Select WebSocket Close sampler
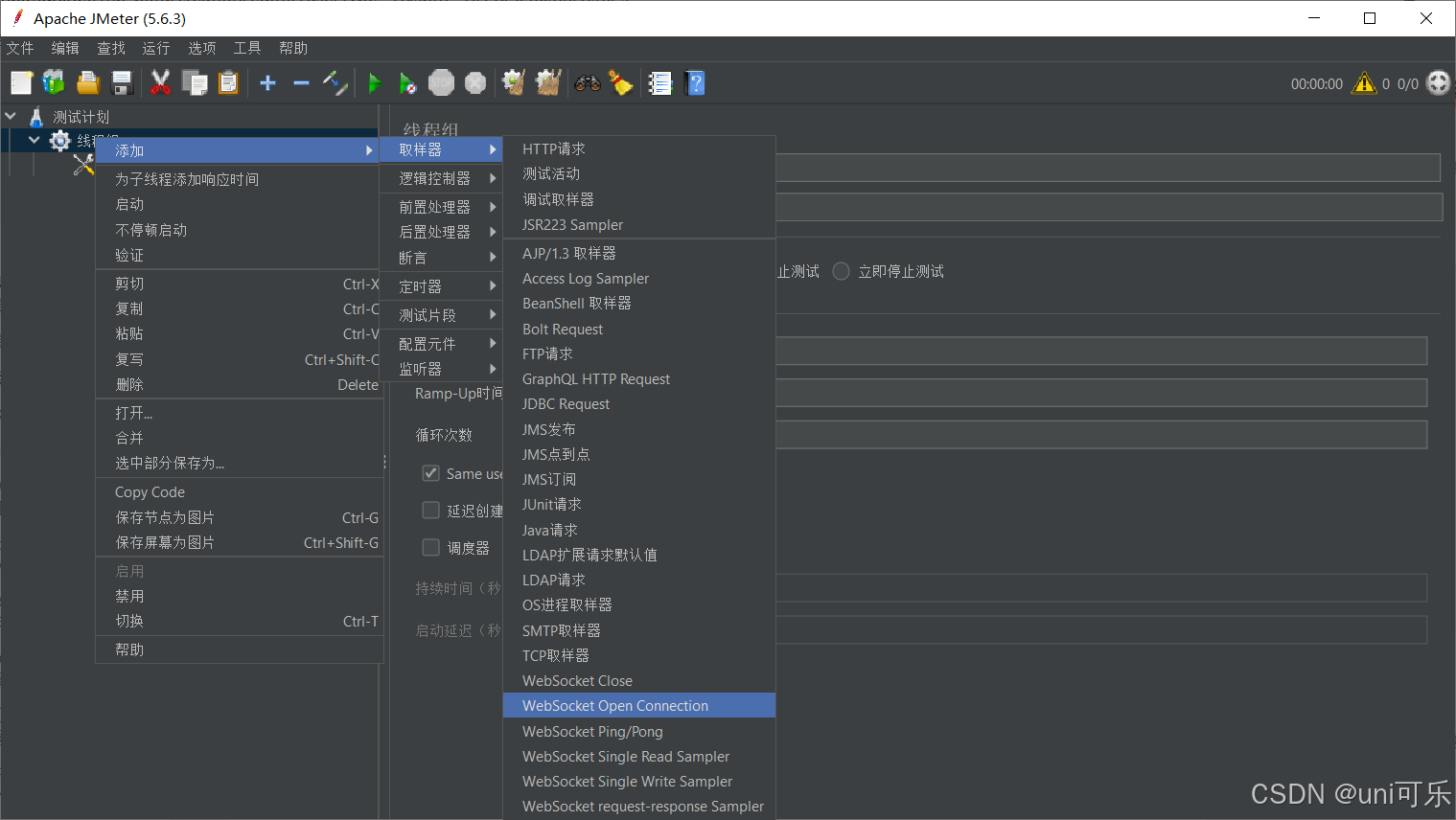The image size is (1456, 820). (639, 680)
